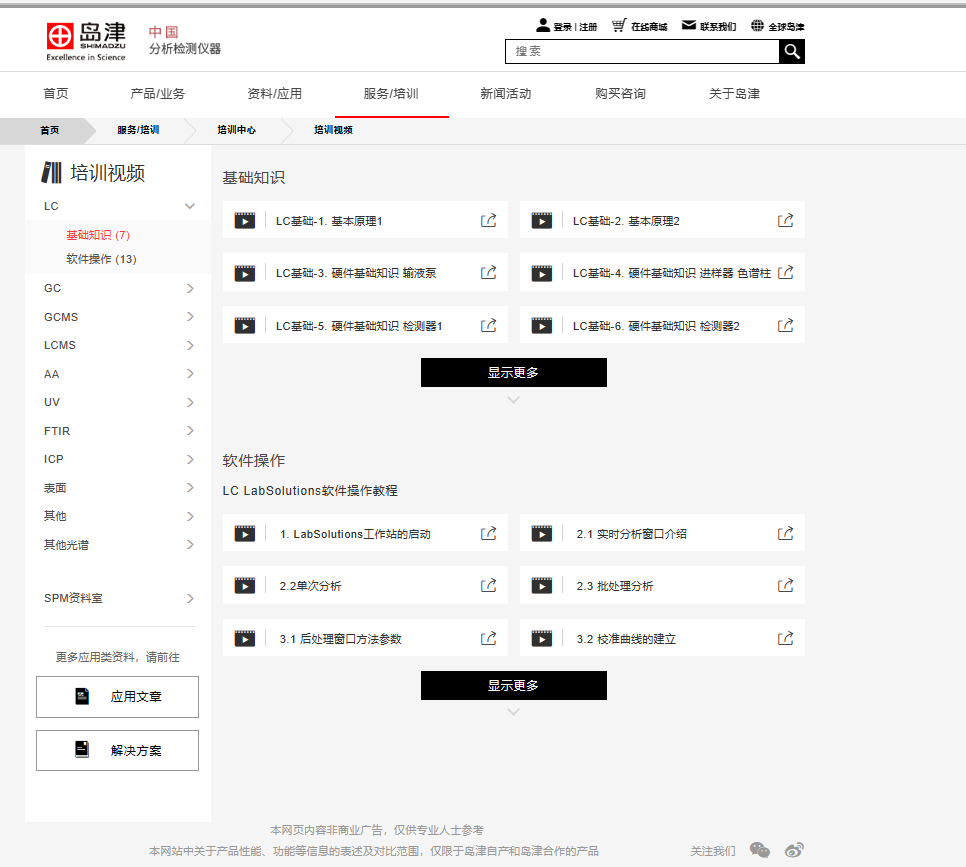Click the search magnifier icon
The image size is (966, 867).
791,52
